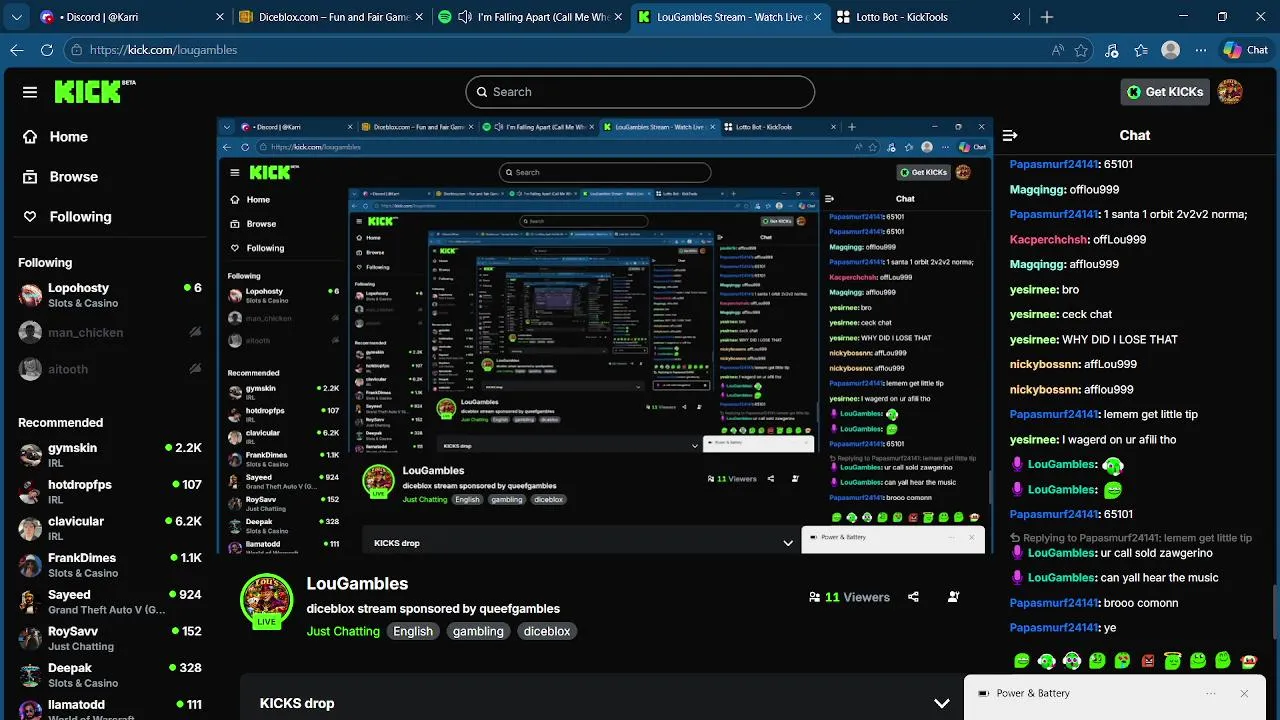Open the Copilot Chat button in toolbar
The image size is (1280, 720).
[1245, 50]
